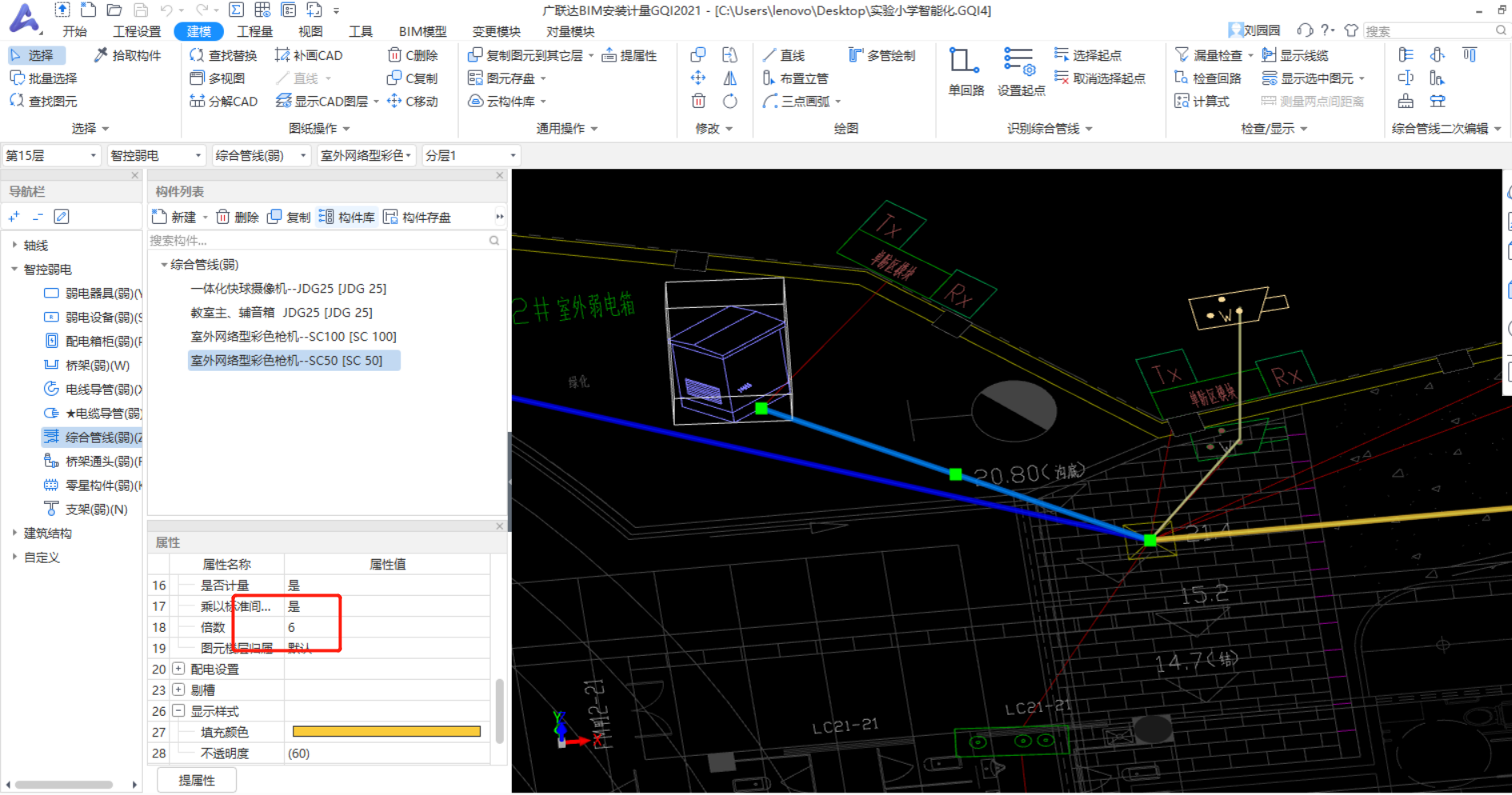
Task: Click the 复制图元到其它层 button
Action: [525, 55]
